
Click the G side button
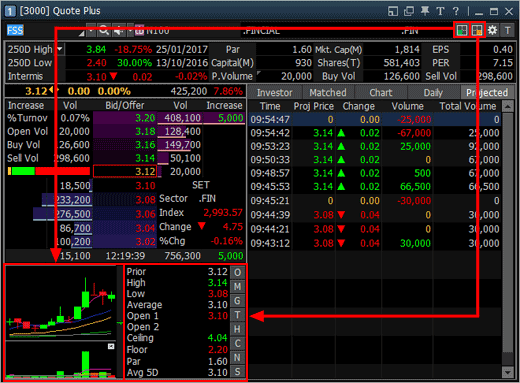pyautogui.click(x=237, y=301)
